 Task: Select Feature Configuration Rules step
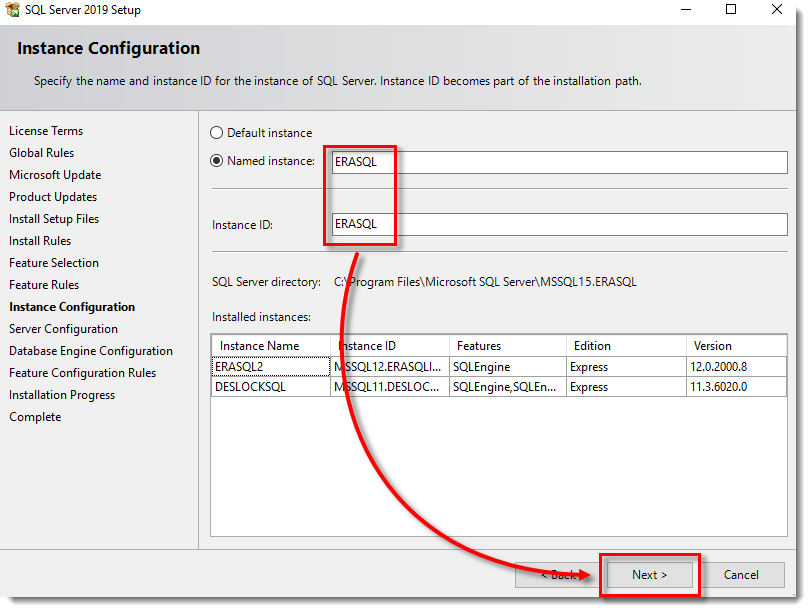pos(82,373)
